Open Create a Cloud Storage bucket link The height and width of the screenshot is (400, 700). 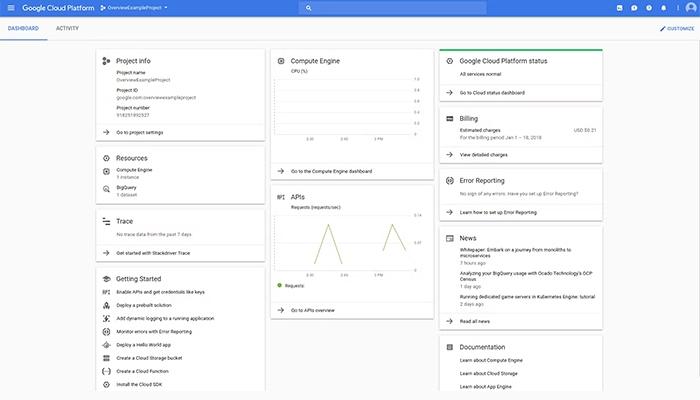[x=149, y=358]
